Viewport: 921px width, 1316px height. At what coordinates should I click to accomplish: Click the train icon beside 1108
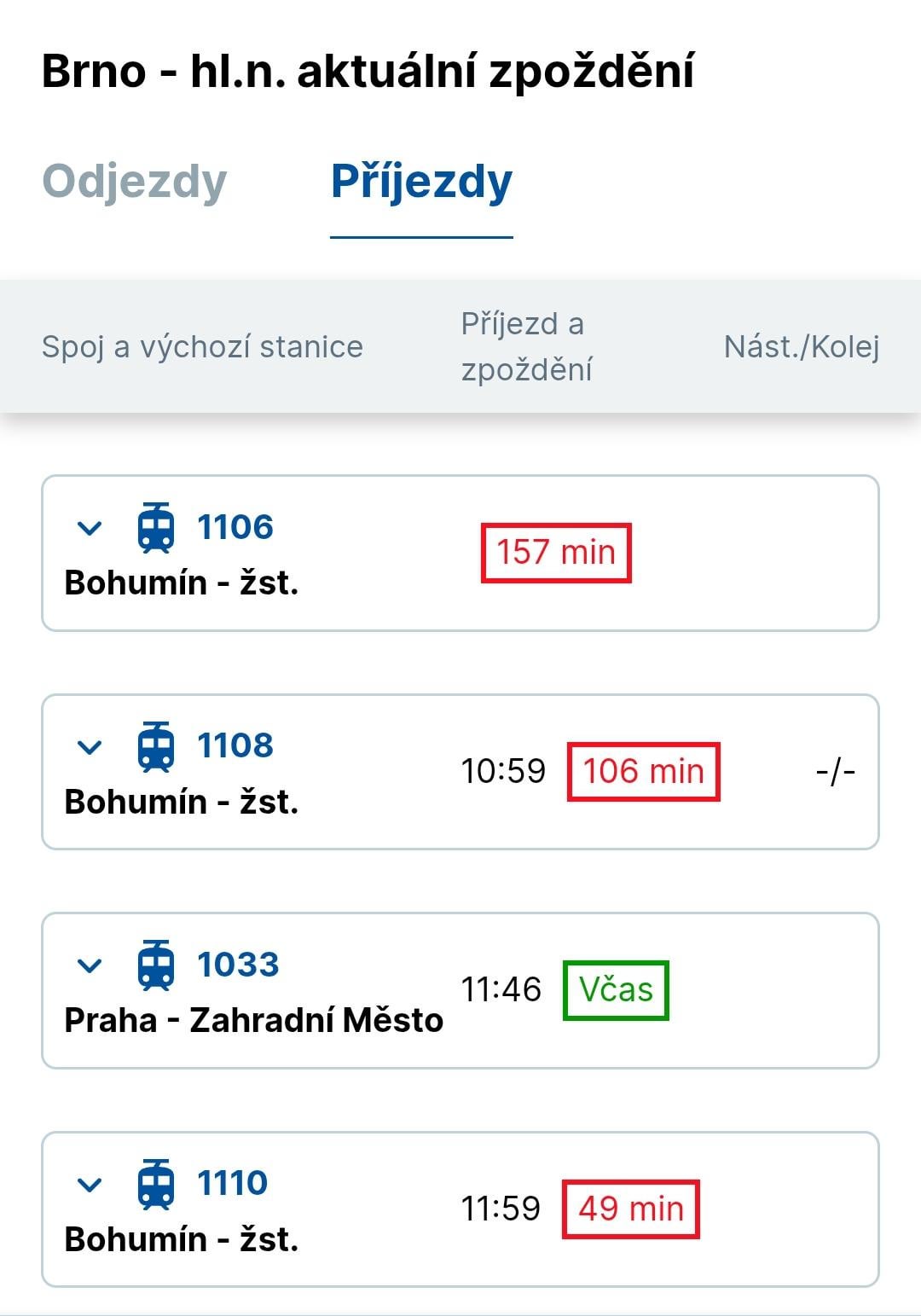pos(156,746)
